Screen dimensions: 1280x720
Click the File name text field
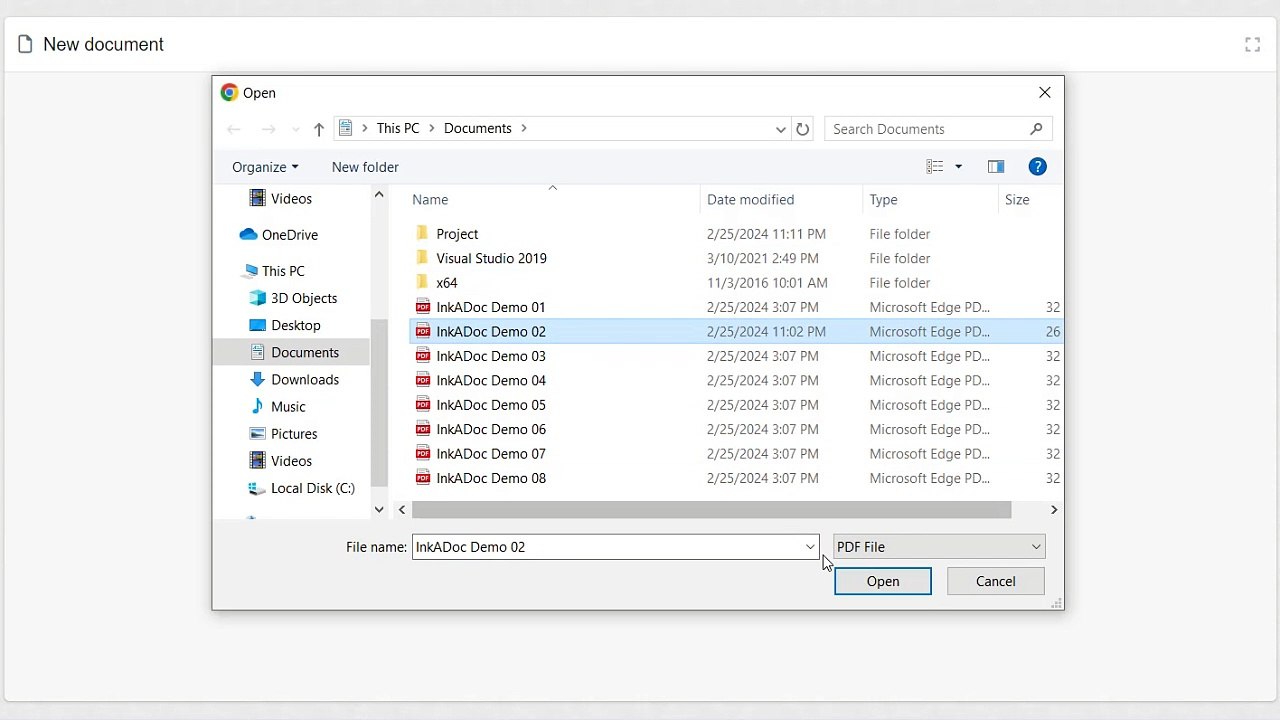tap(607, 547)
